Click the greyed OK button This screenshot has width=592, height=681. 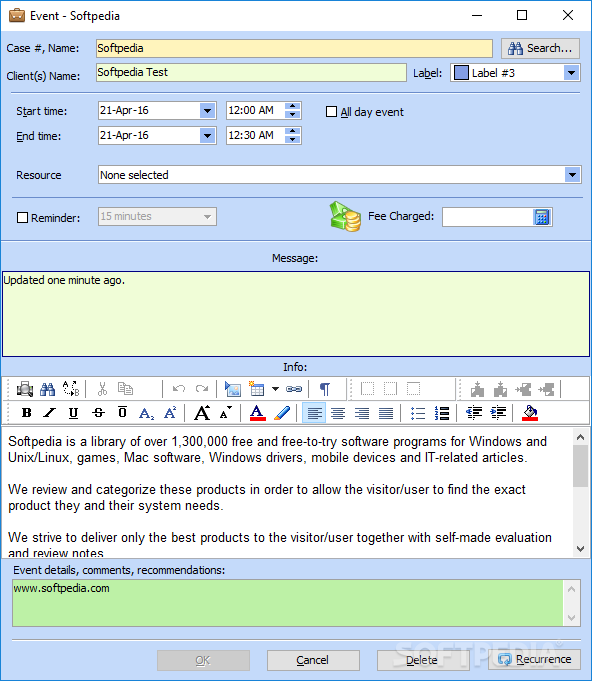(x=203, y=660)
